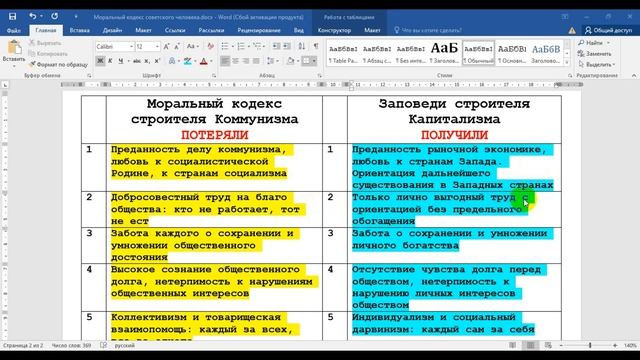Toggle underline Ч formatting
Image resolution: width=640 pixels, height=360 pixels.
tap(120, 61)
